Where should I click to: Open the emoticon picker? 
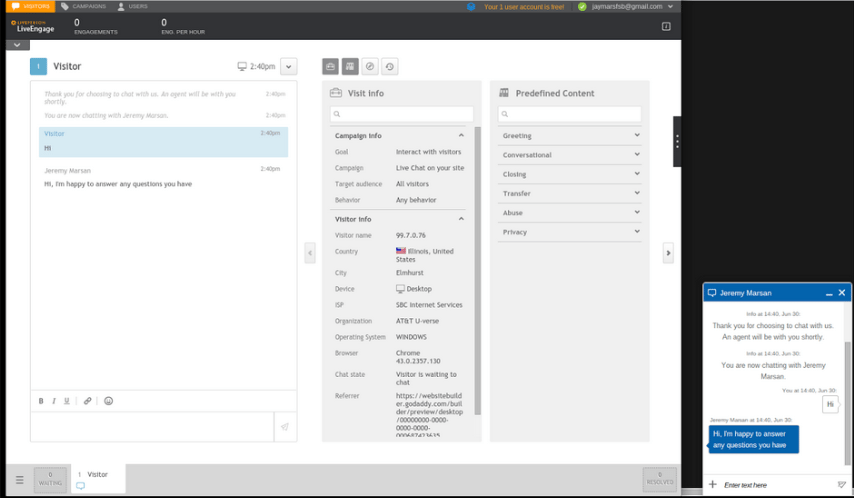108,401
